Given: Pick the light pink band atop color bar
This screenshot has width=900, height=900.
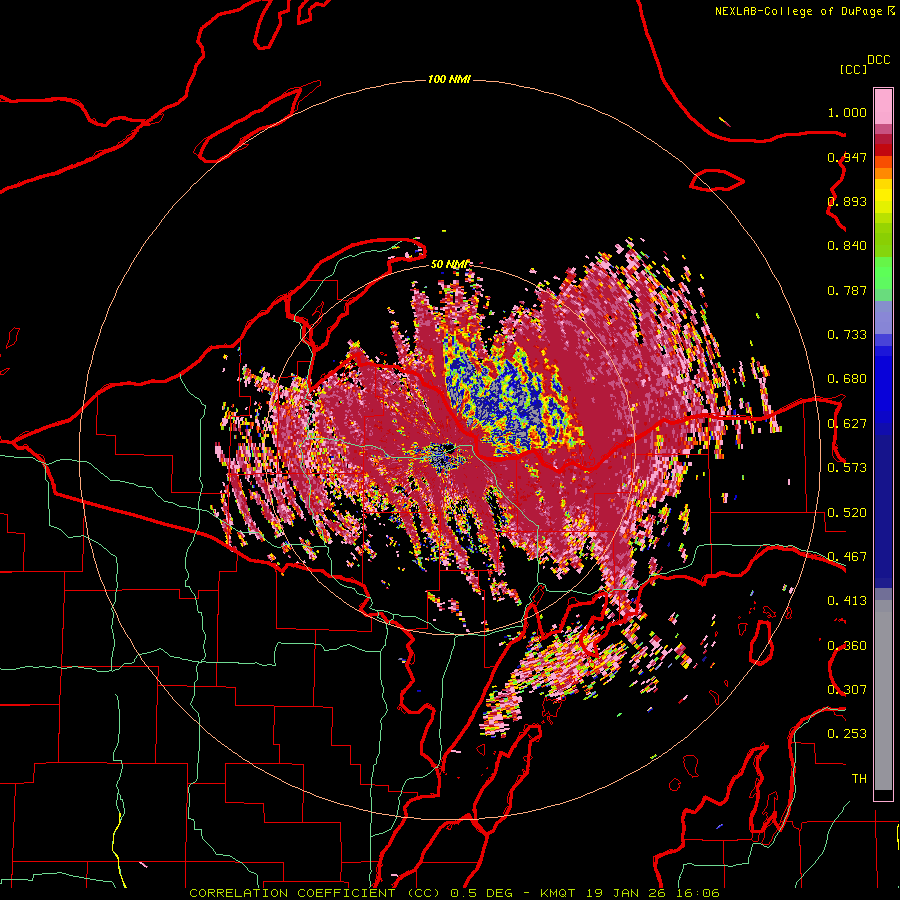Looking at the screenshot, I should click(883, 107).
